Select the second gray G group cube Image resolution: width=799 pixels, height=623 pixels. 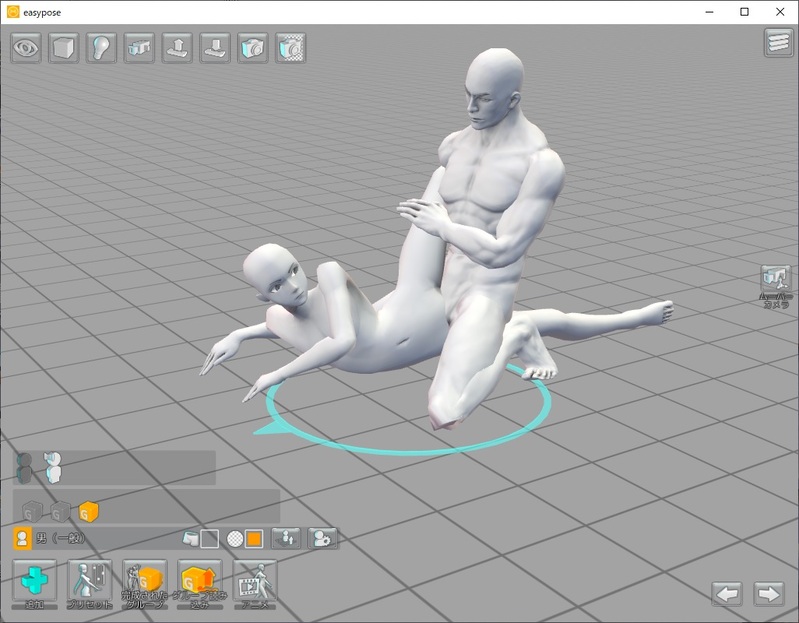[60, 511]
